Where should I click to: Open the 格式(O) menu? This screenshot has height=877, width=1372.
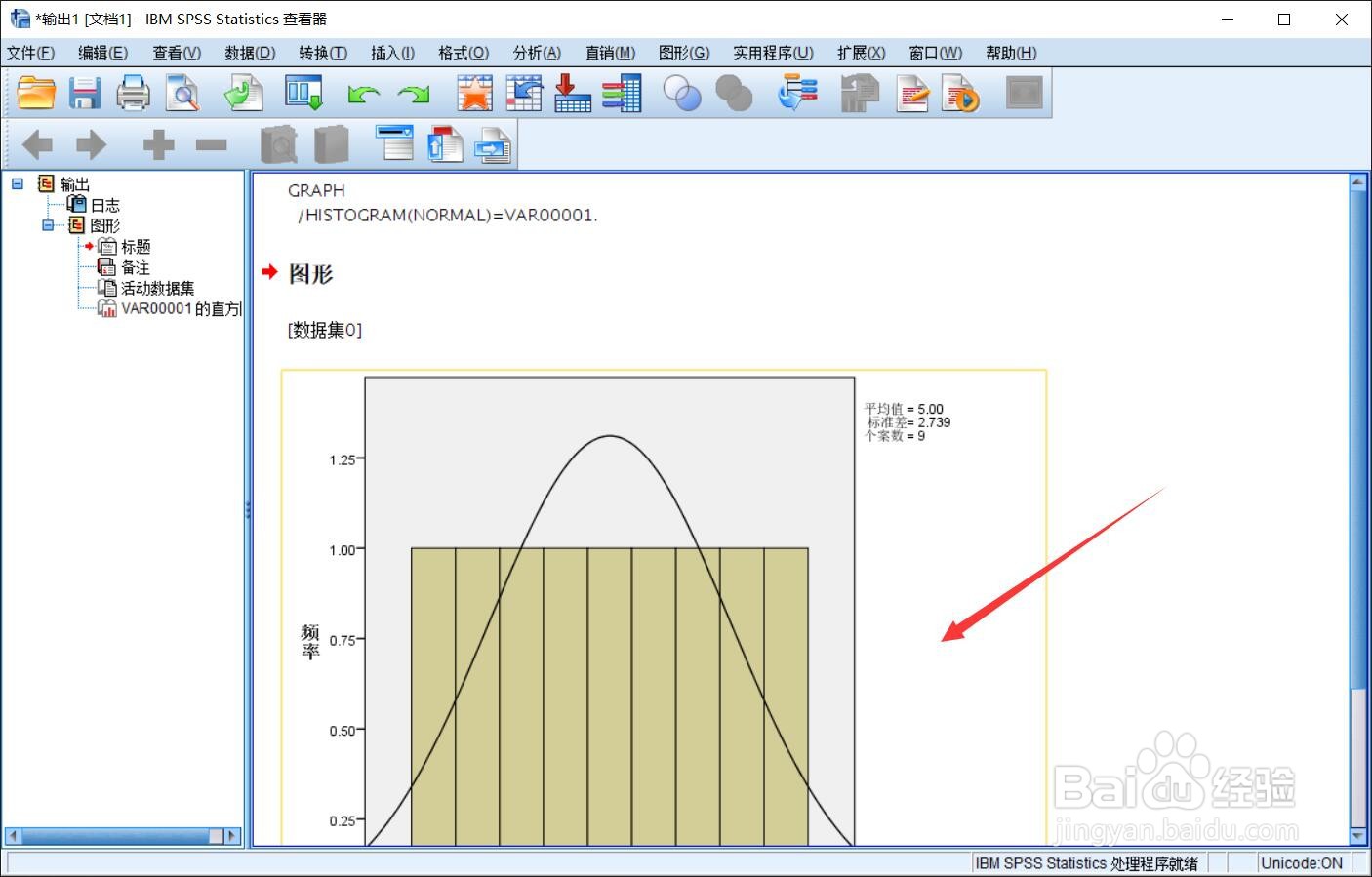(x=464, y=53)
